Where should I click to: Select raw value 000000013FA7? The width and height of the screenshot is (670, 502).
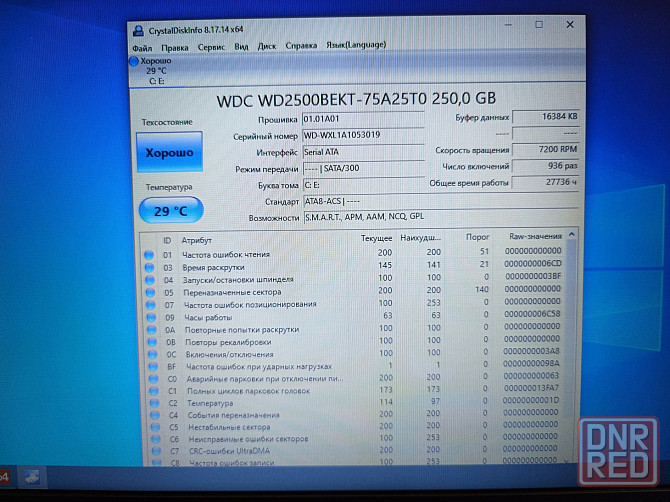click(531, 388)
